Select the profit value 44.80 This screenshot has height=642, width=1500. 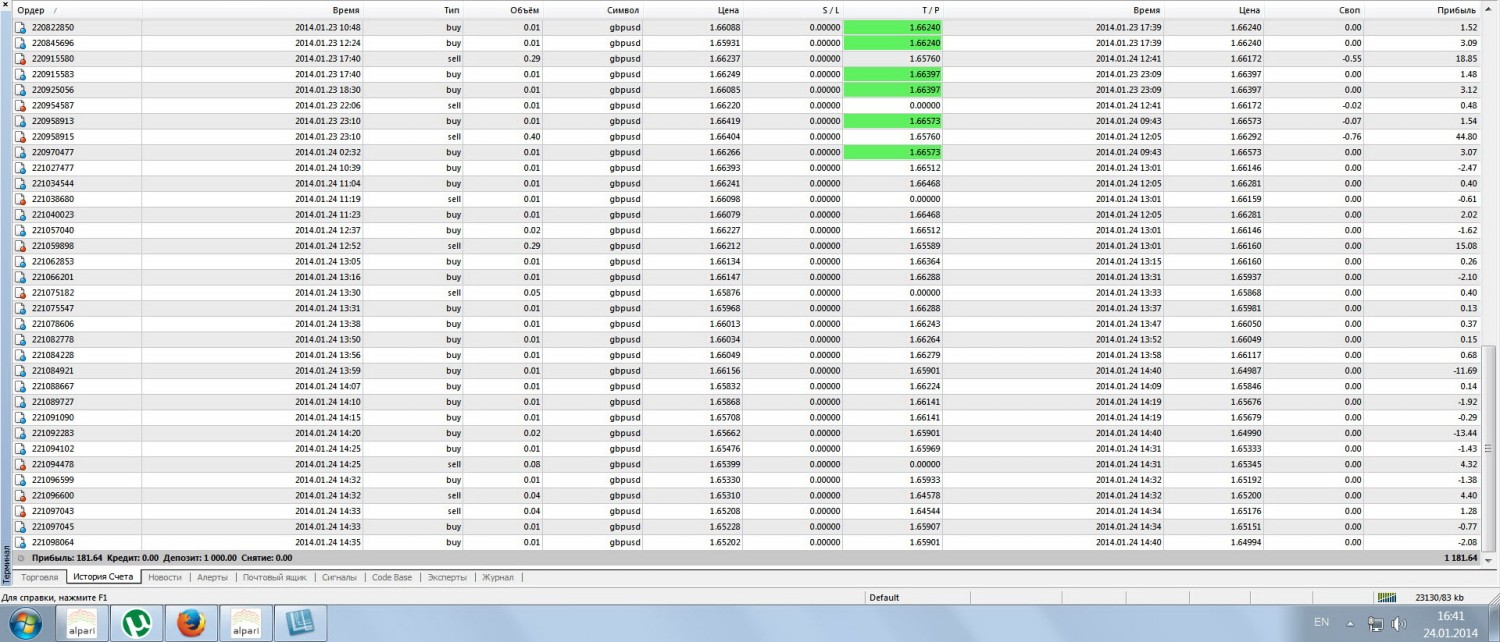1466,137
